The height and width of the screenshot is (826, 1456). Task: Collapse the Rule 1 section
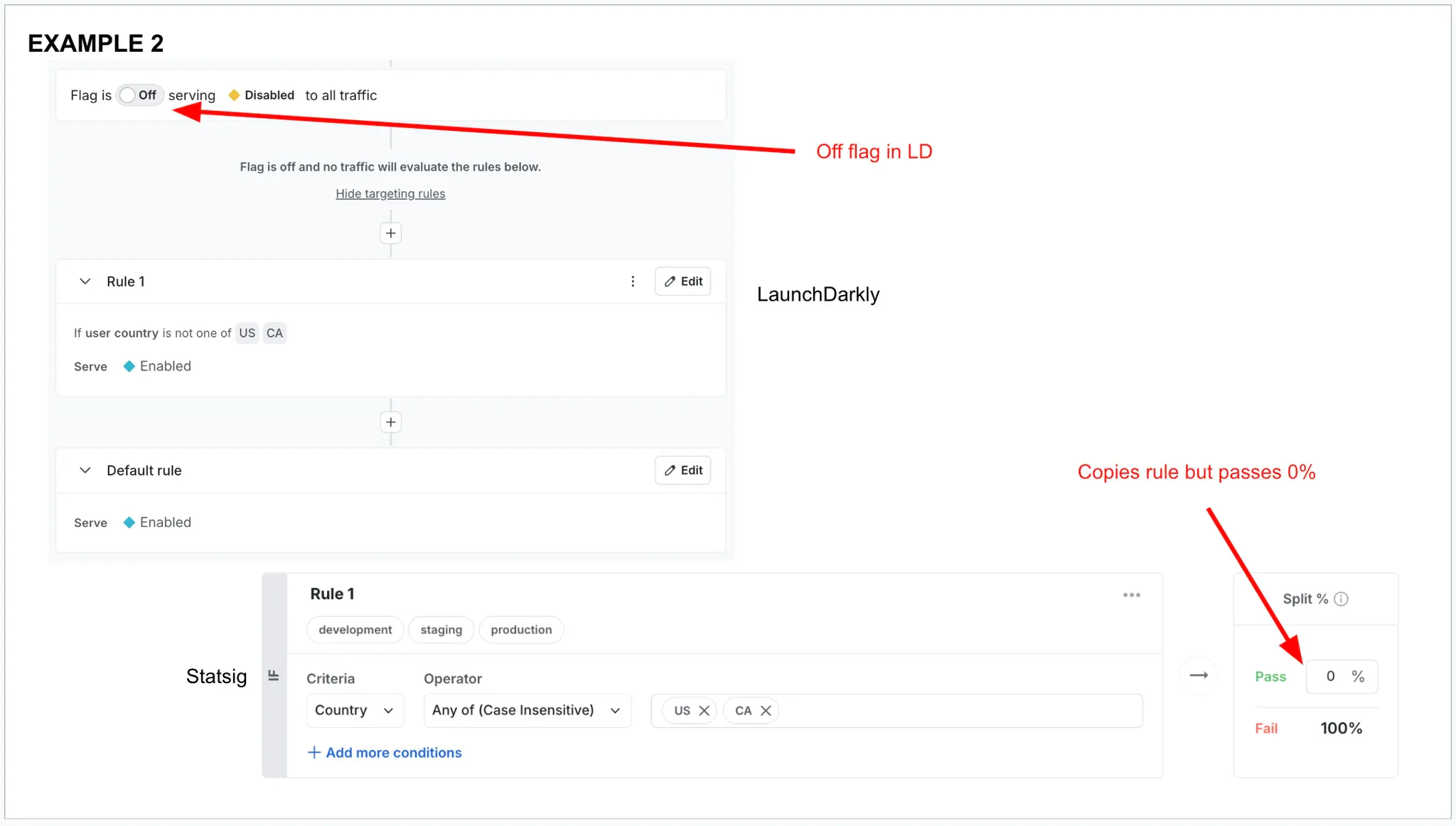[x=85, y=281]
